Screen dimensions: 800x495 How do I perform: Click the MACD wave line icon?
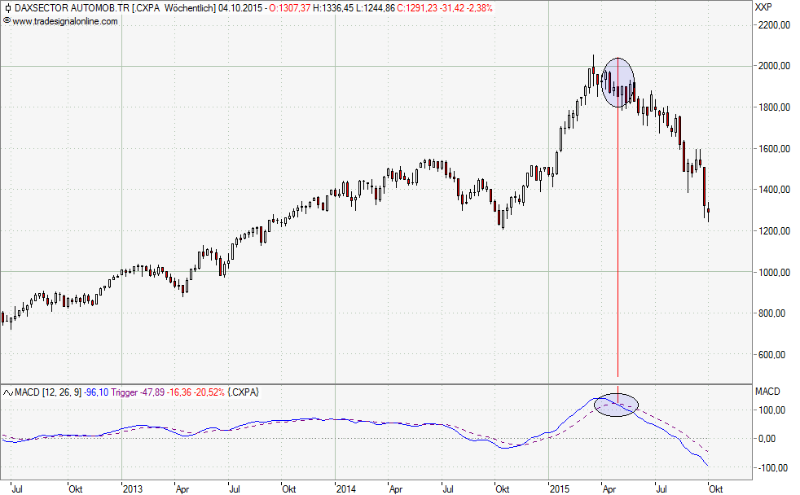tap(7, 392)
